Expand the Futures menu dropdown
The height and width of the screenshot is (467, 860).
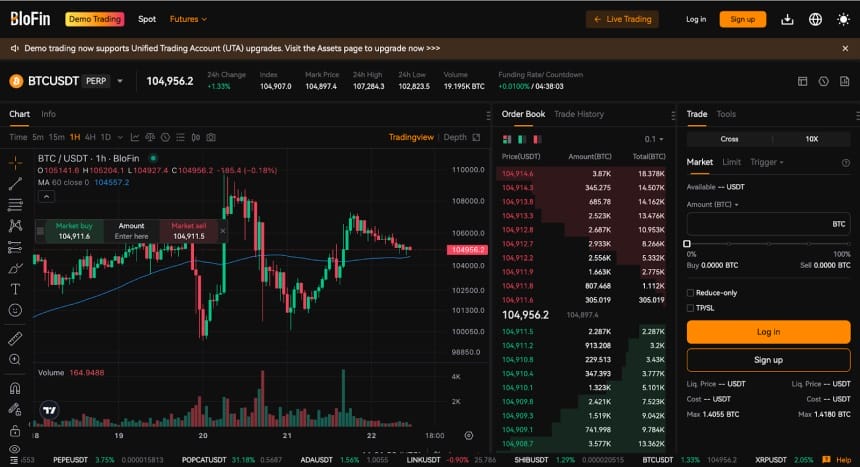(x=188, y=19)
